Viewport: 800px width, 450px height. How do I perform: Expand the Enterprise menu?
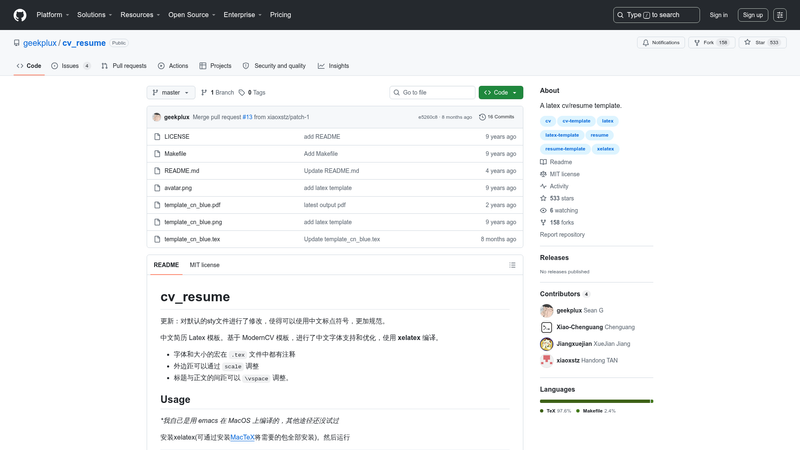pos(242,15)
